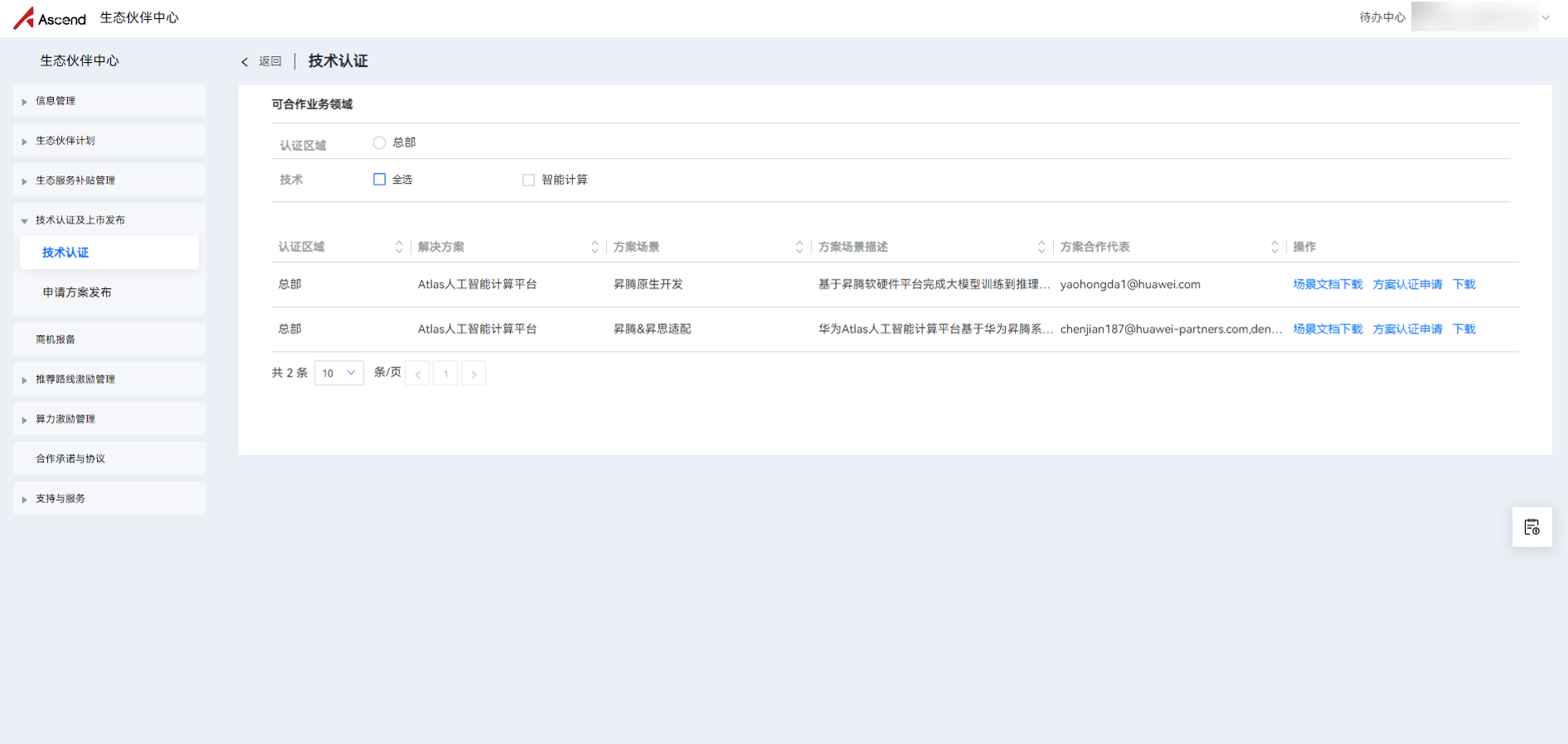Screen dimensions: 1568x744
Task: Check the 智能计算 checkbox
Action: pos(528,180)
